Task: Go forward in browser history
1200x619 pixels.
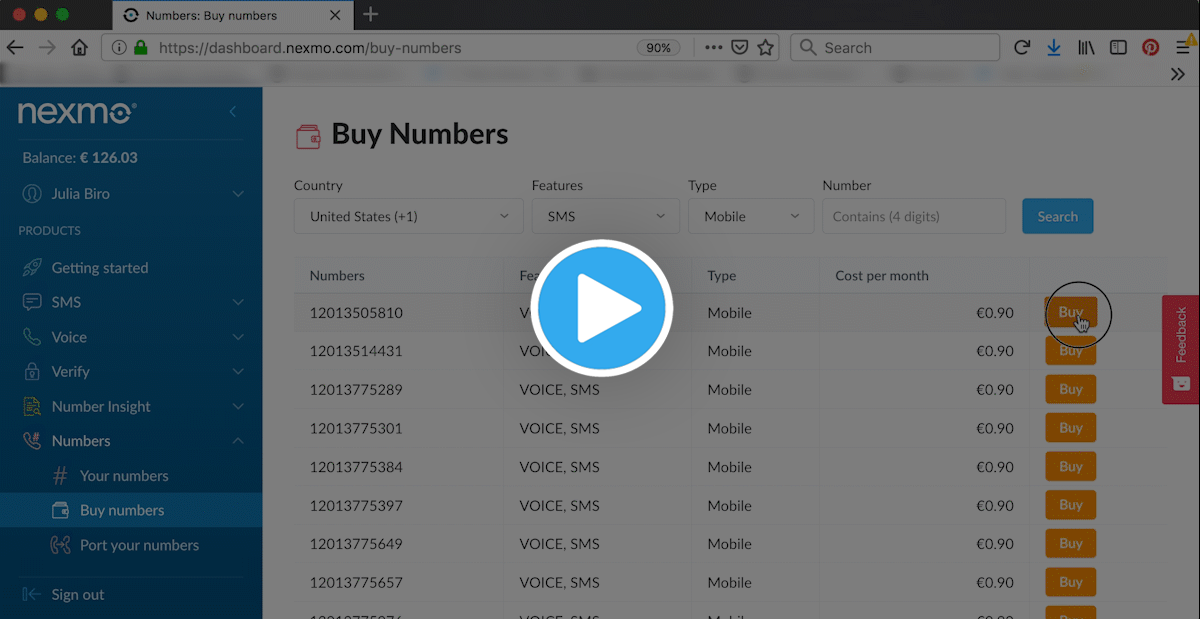Action: pyautogui.click(x=47, y=47)
